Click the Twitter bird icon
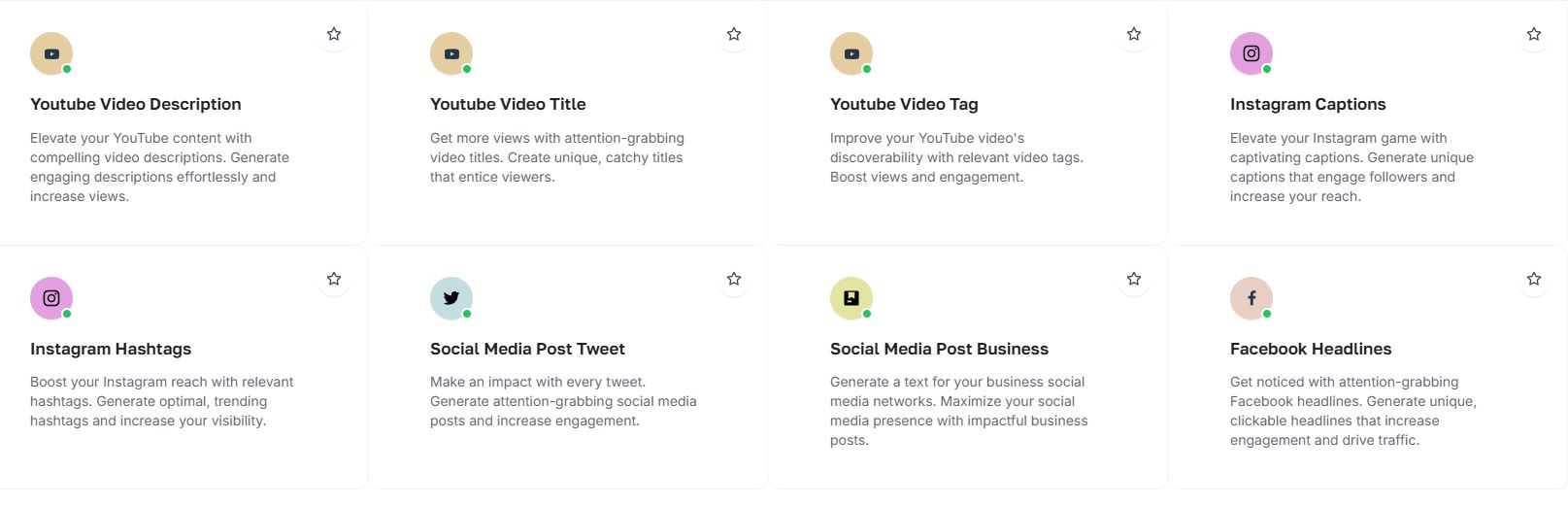The width and height of the screenshot is (1568, 506). point(451,298)
